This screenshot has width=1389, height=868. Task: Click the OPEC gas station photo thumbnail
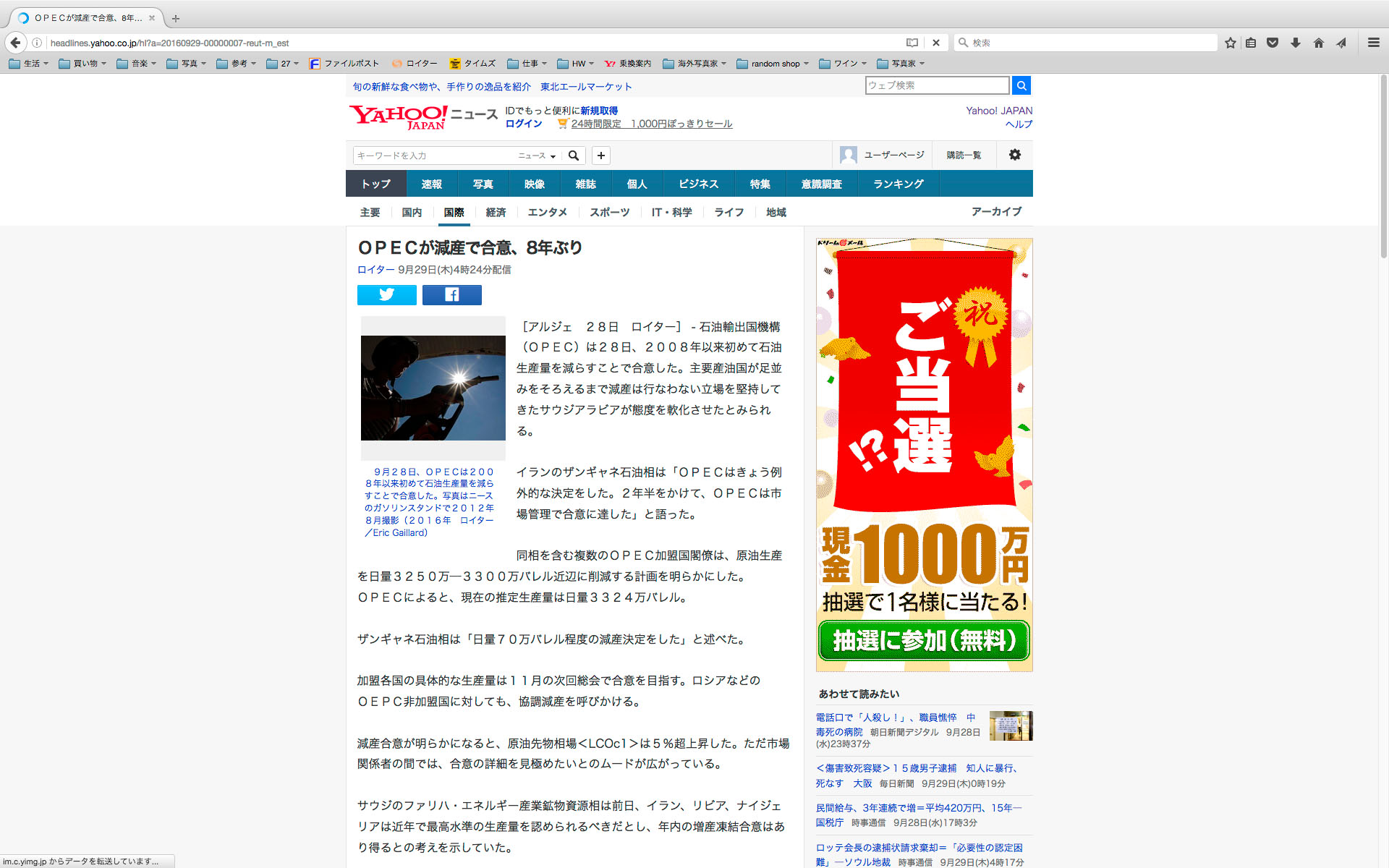point(433,388)
